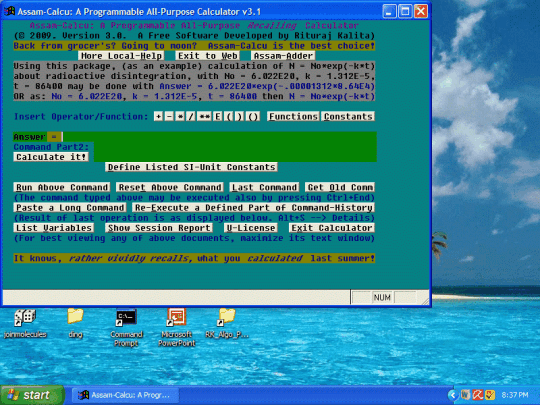The image size is (540, 405).
Task: Click the red system tray icon
Action: click(477, 395)
